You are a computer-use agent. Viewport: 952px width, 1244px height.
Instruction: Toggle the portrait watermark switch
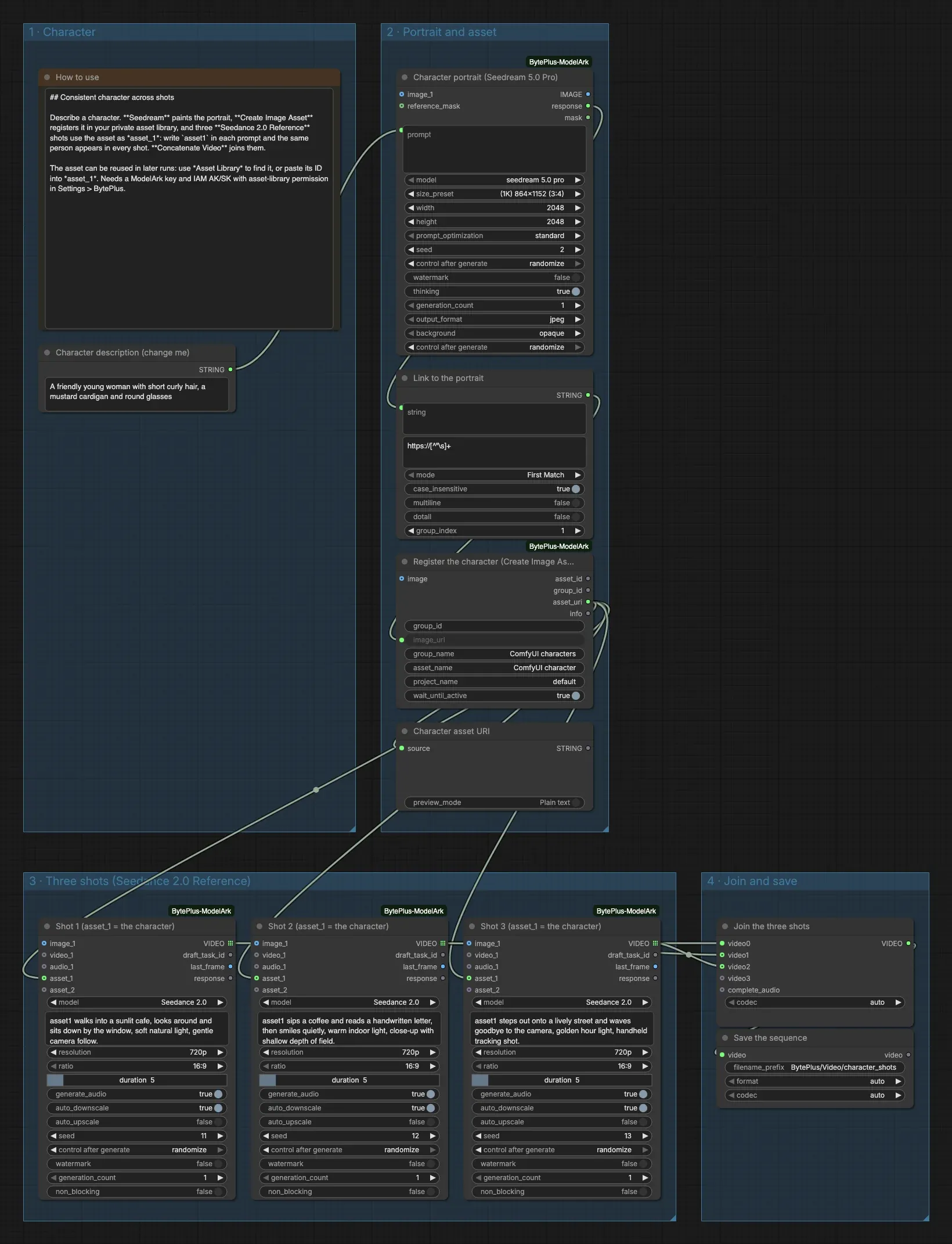pyautogui.click(x=576, y=278)
